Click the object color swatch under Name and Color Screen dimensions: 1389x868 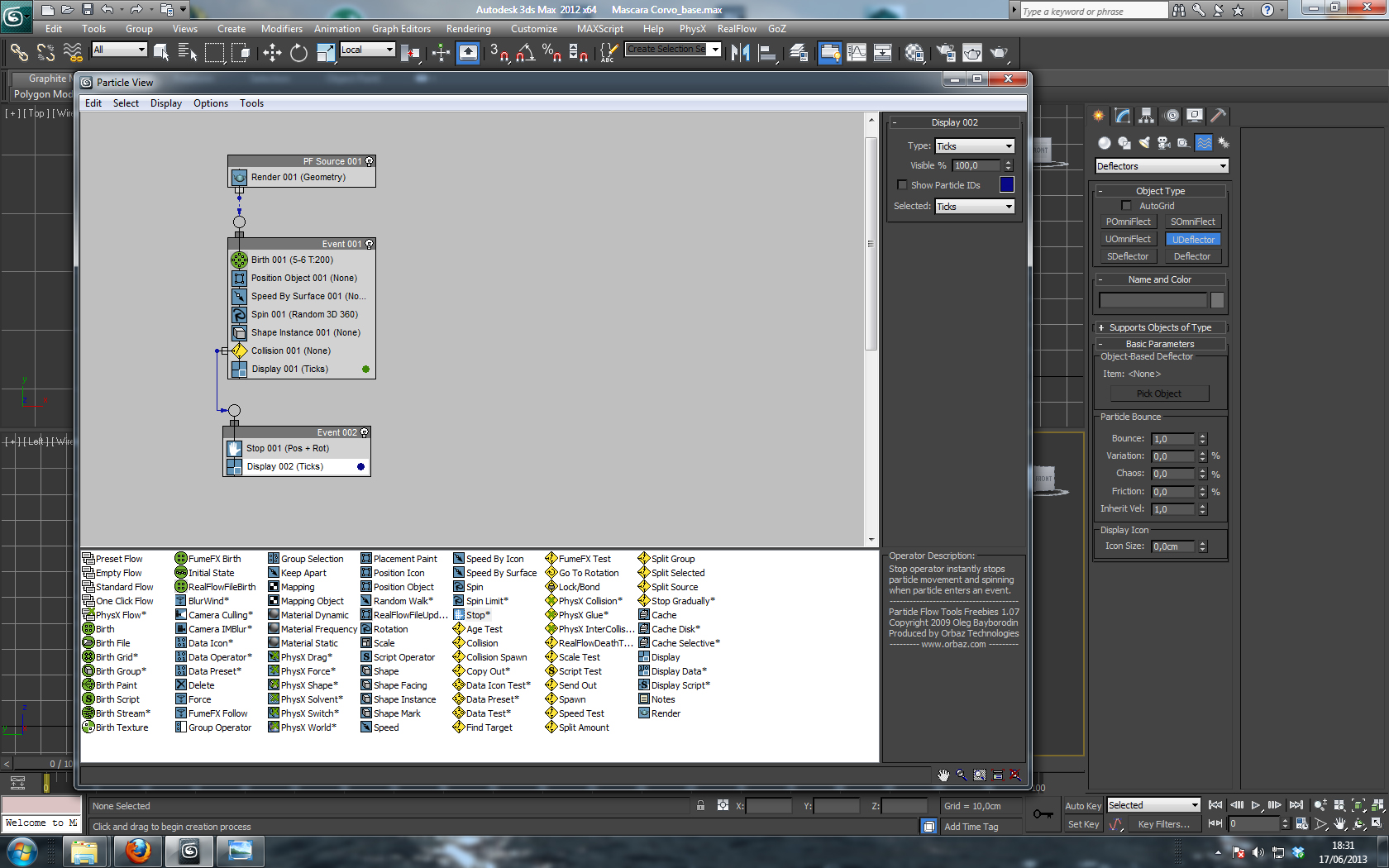tap(1217, 301)
